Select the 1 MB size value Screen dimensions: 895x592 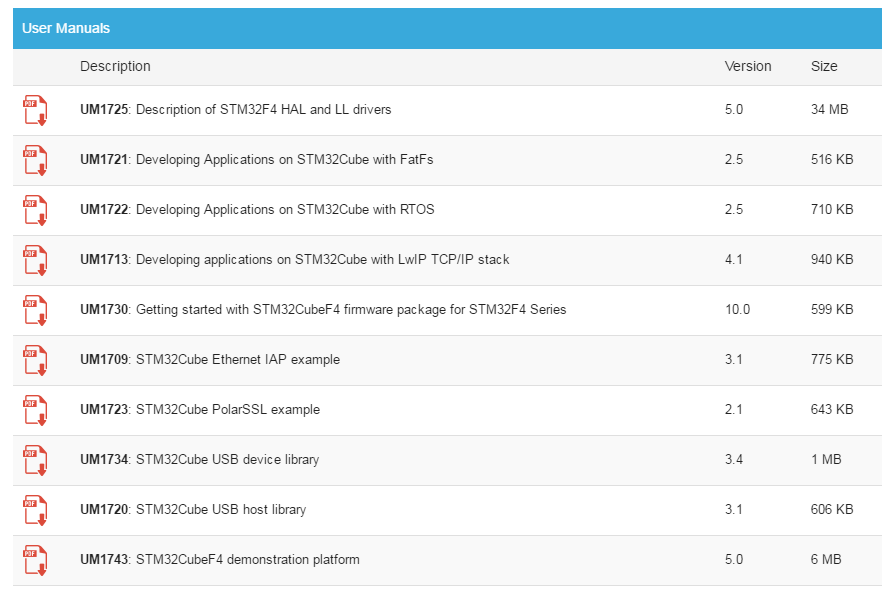pyautogui.click(x=826, y=459)
